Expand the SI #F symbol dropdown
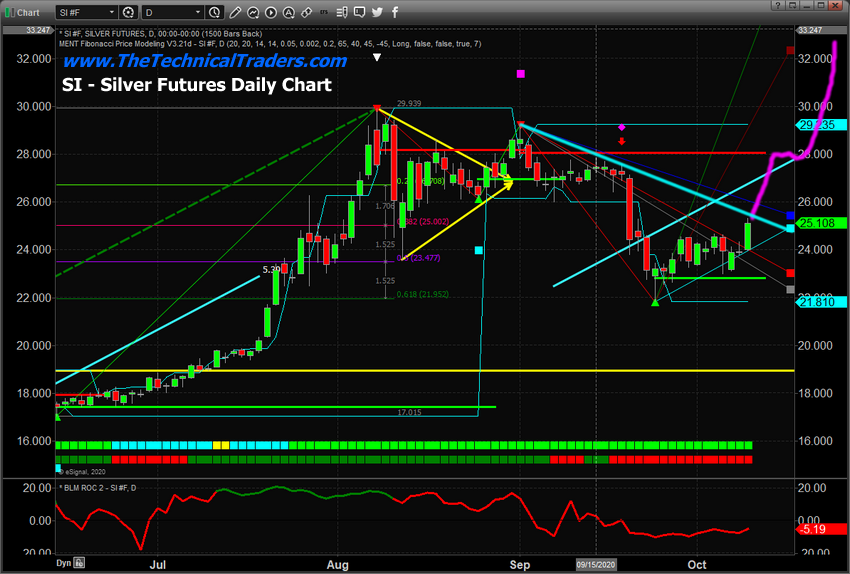Viewport: 850px width, 574px height. coord(110,12)
